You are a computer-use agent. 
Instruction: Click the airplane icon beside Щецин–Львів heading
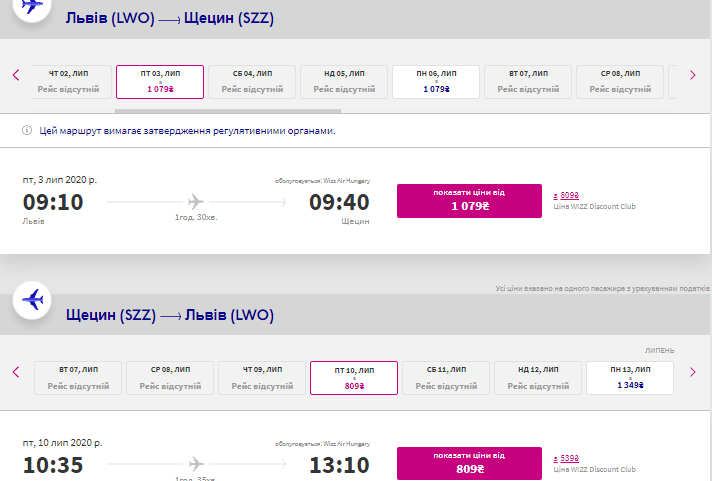click(x=32, y=300)
